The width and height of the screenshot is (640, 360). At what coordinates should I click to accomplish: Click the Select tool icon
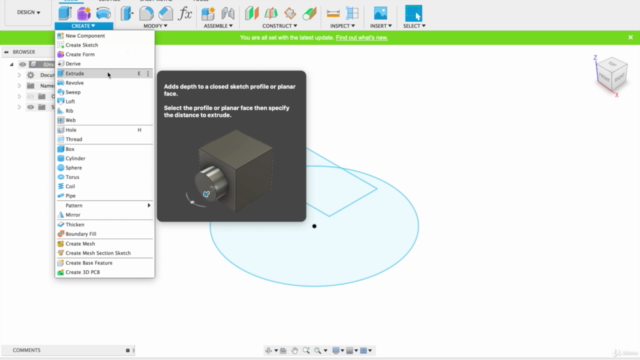pos(413,13)
